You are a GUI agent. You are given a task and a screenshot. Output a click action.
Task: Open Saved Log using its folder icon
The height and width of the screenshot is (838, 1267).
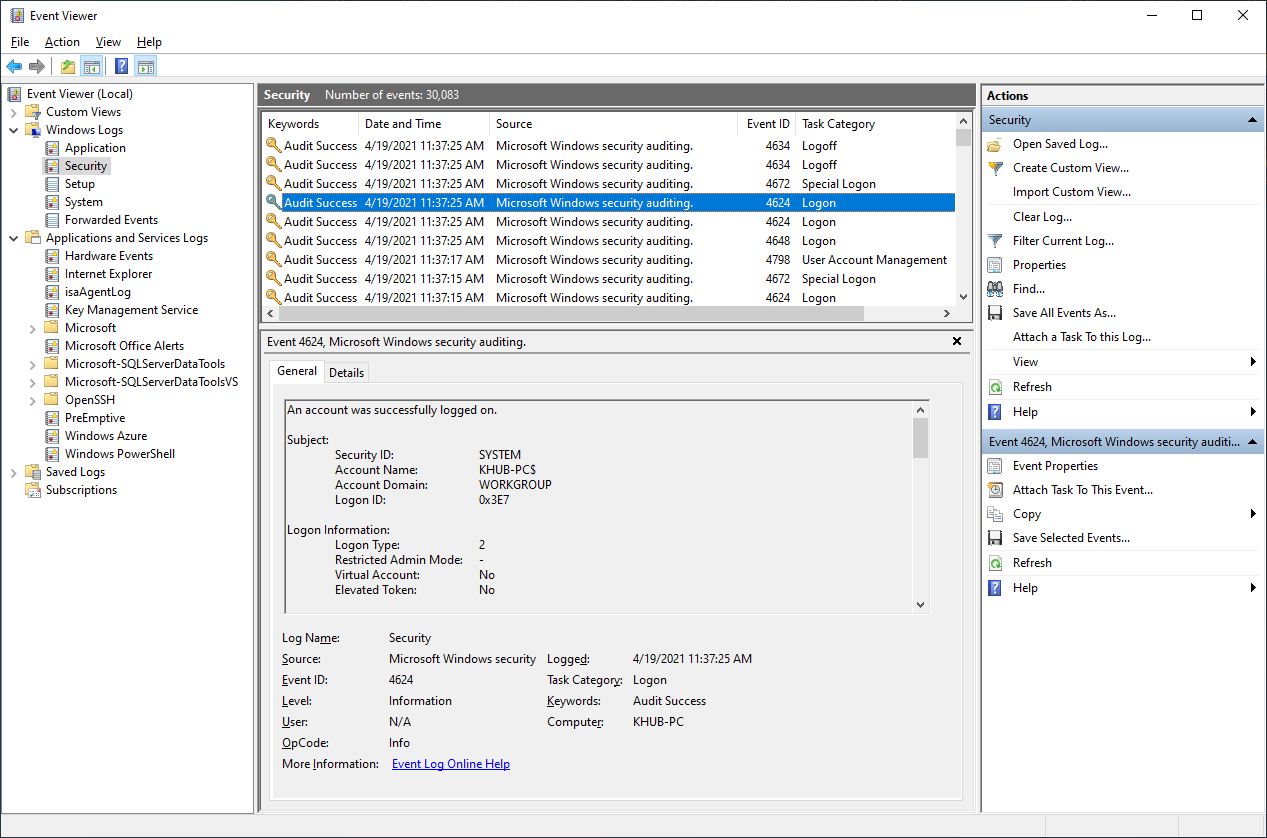(x=995, y=143)
